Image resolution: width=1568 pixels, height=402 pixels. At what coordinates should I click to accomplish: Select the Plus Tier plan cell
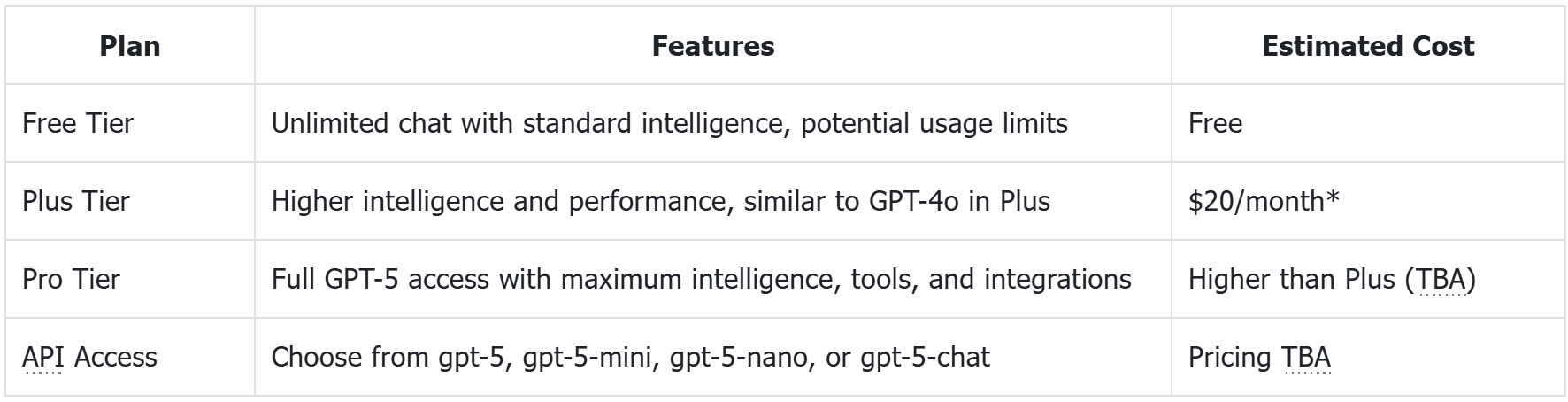coord(76,201)
